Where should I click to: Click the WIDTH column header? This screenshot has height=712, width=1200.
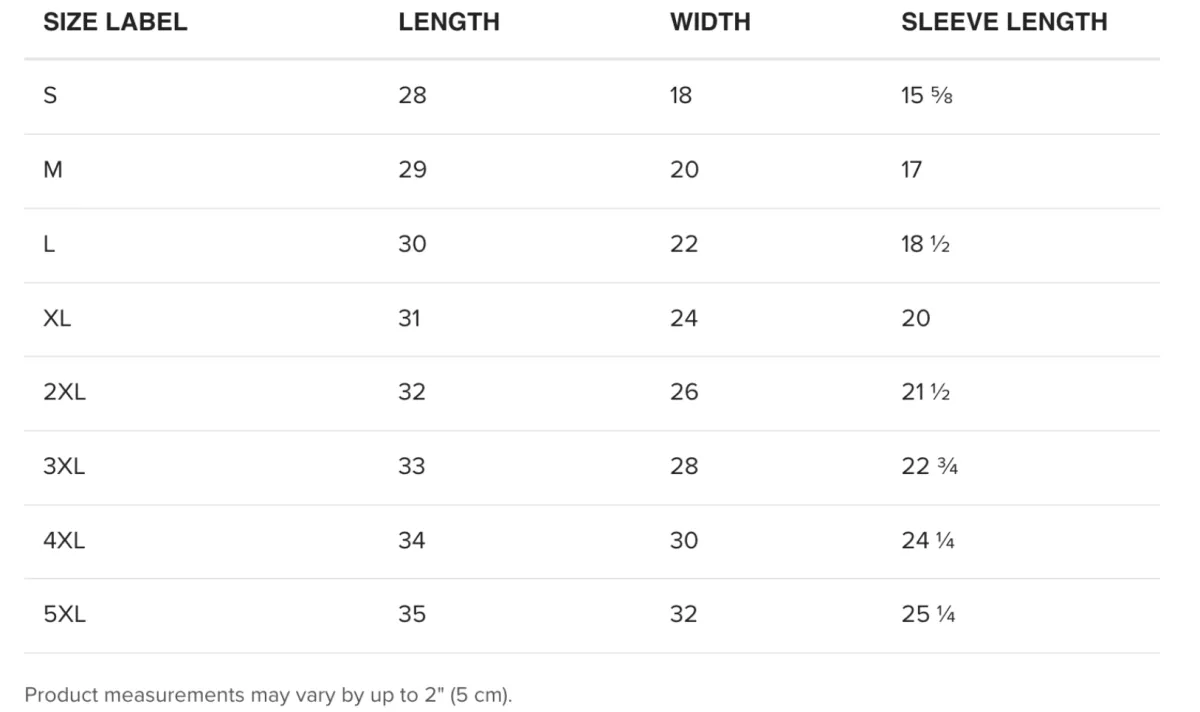point(710,22)
